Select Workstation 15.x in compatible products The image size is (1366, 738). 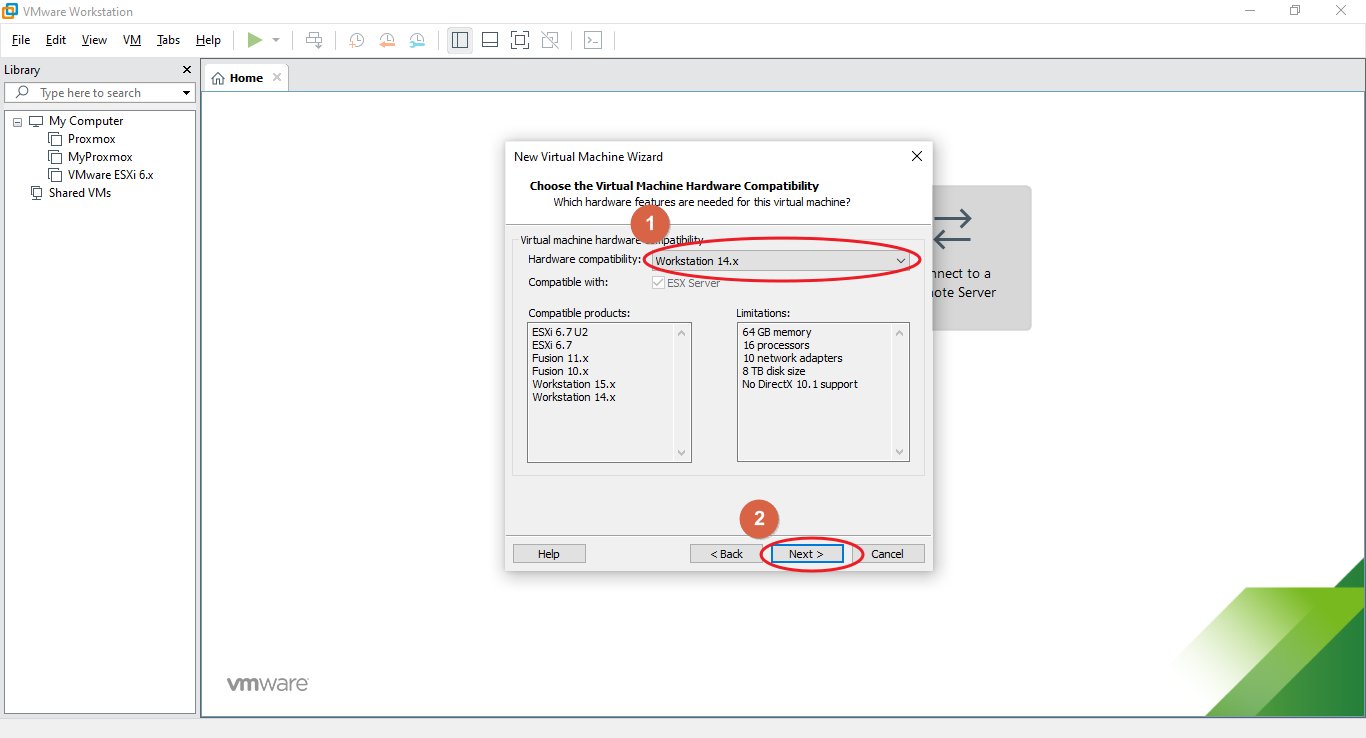(x=574, y=384)
